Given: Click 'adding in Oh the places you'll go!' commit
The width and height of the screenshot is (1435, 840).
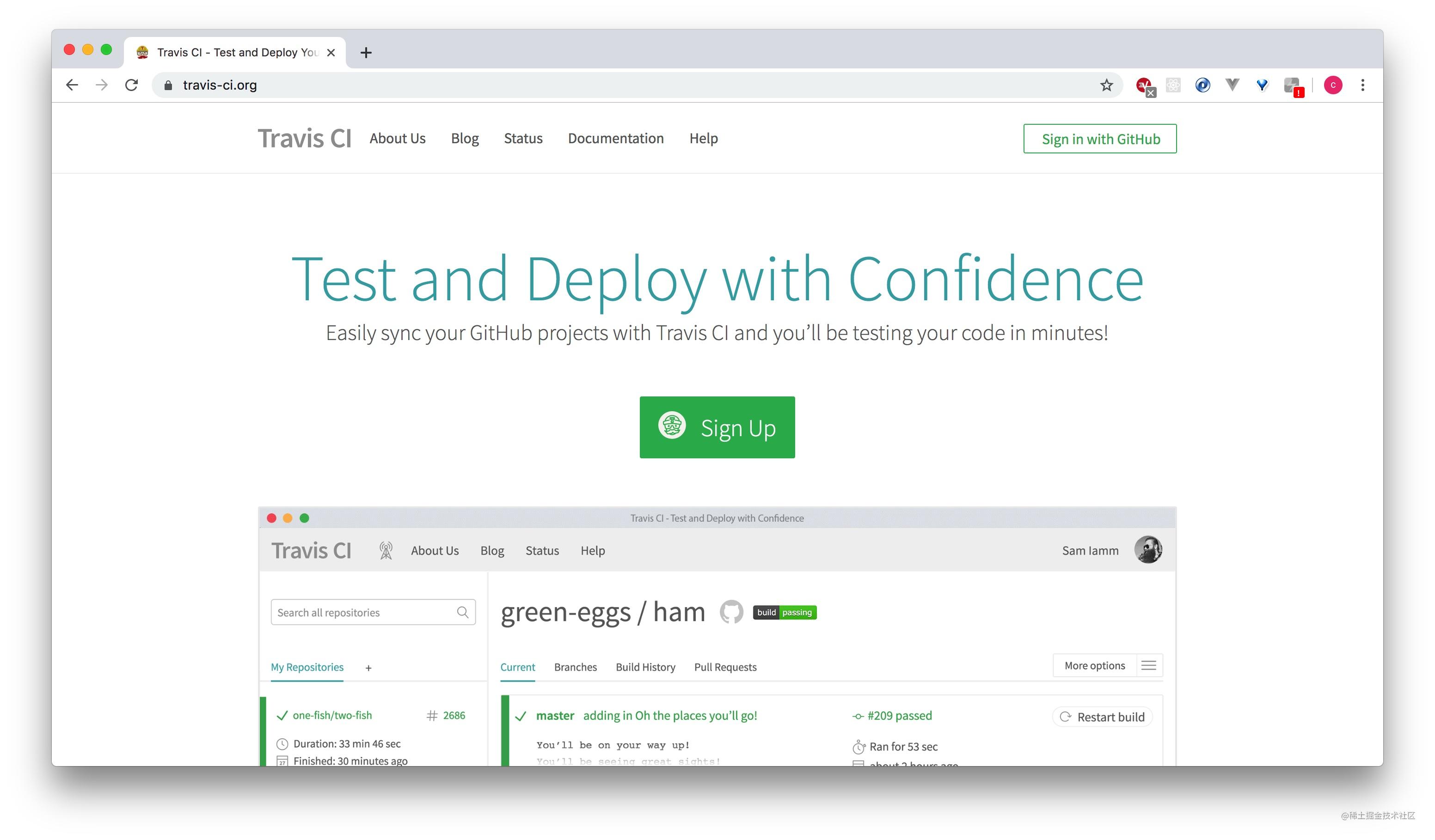Looking at the screenshot, I should 670,715.
